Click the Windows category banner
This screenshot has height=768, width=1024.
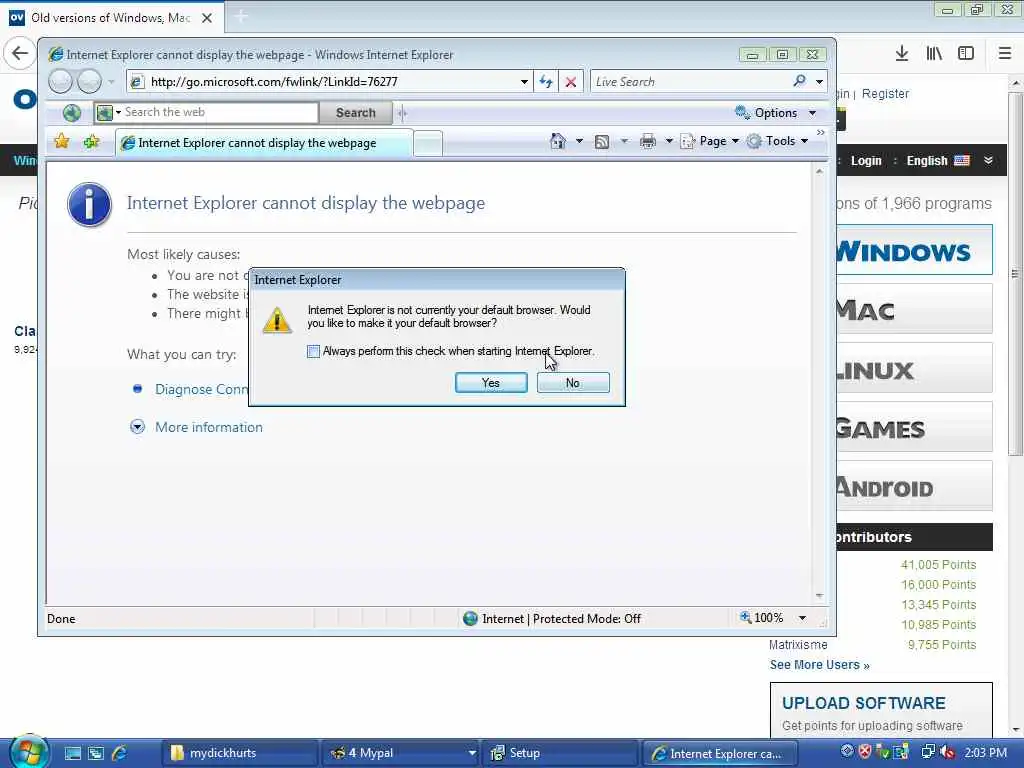coord(914,250)
